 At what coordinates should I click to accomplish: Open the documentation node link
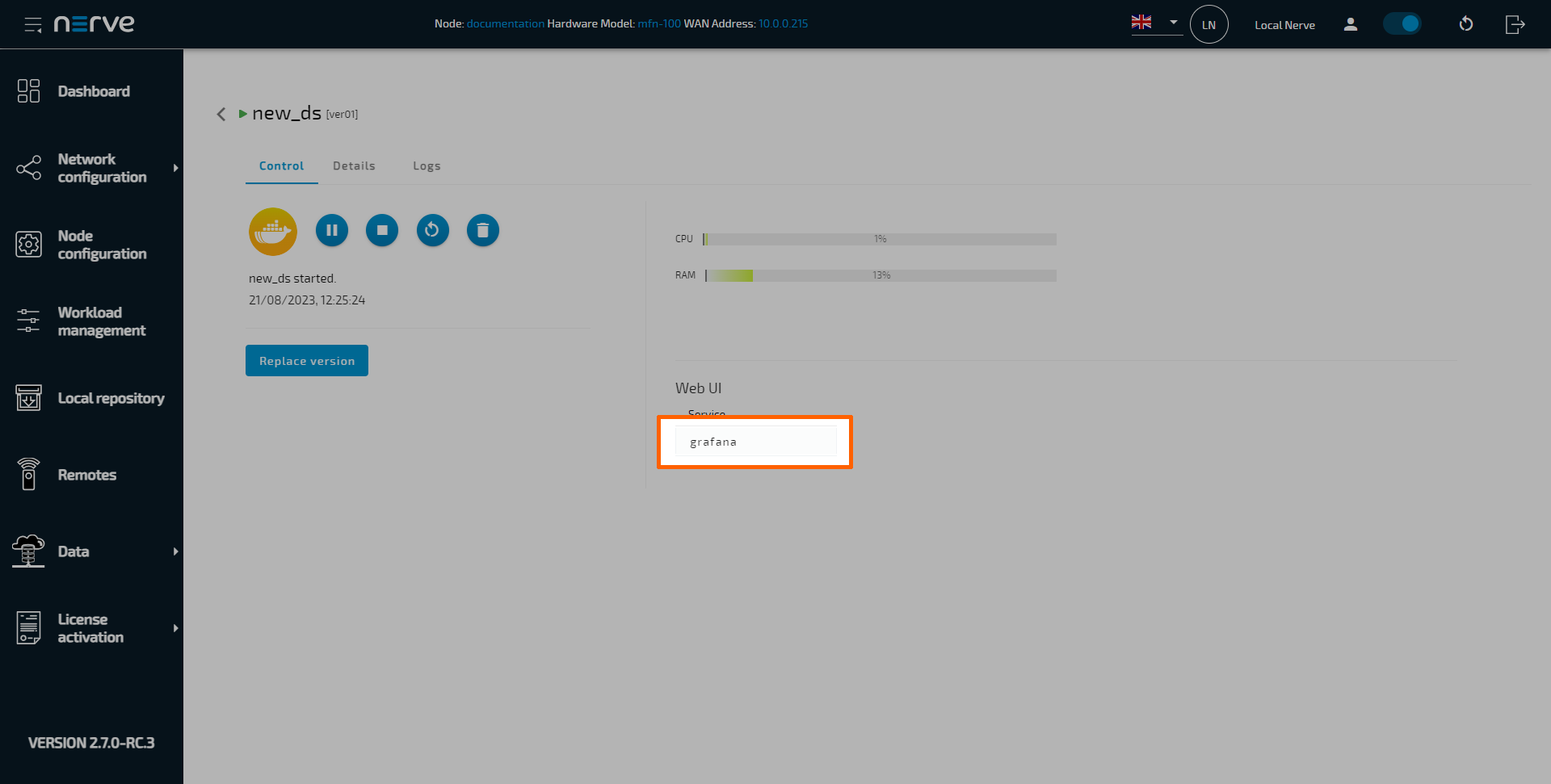pos(506,23)
